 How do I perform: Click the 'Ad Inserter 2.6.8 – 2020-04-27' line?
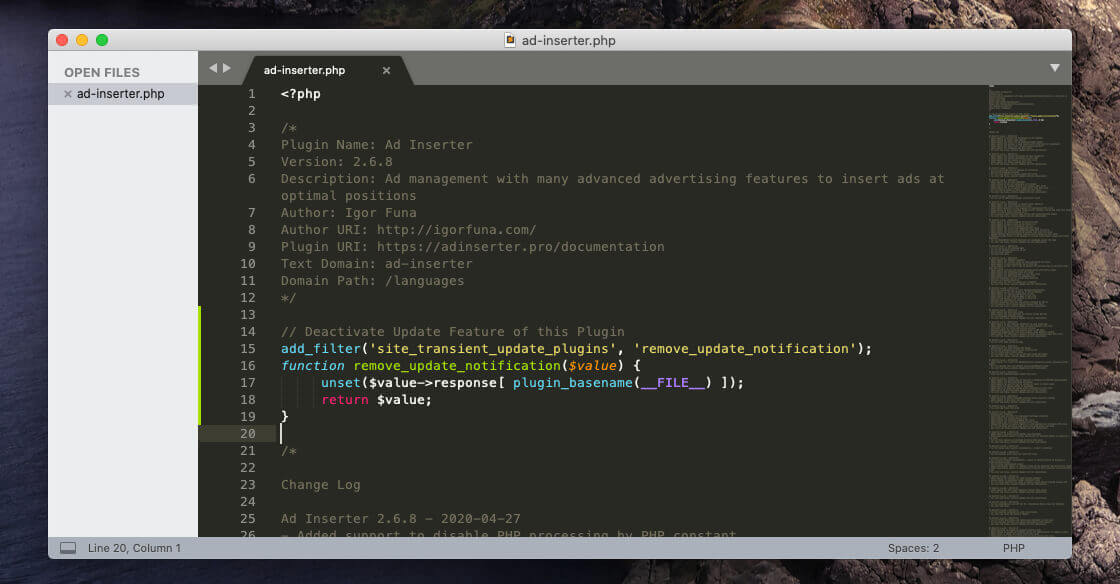coord(401,518)
